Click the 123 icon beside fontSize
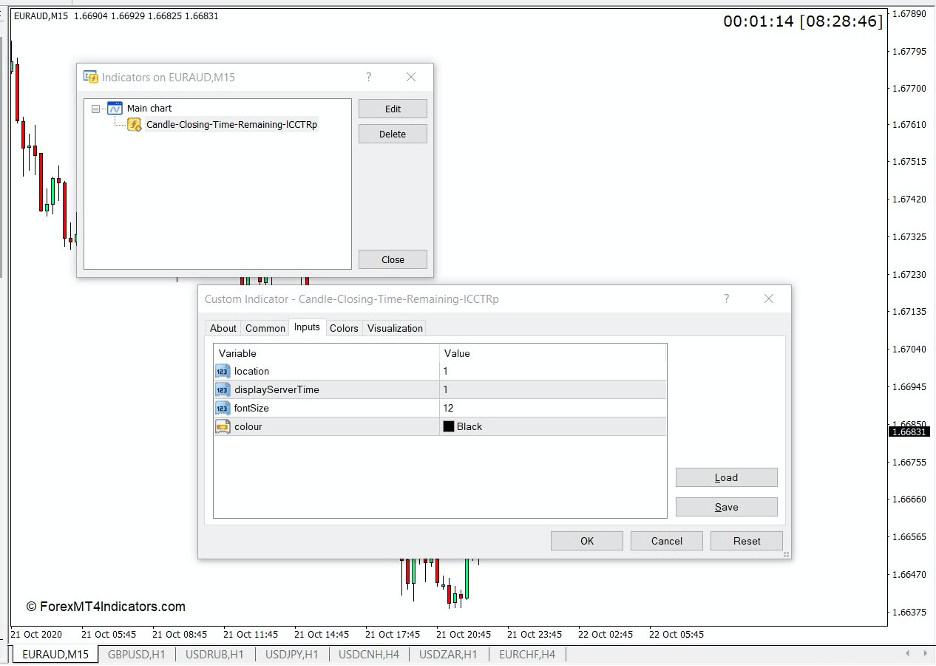The width and height of the screenshot is (936, 666). click(221, 407)
